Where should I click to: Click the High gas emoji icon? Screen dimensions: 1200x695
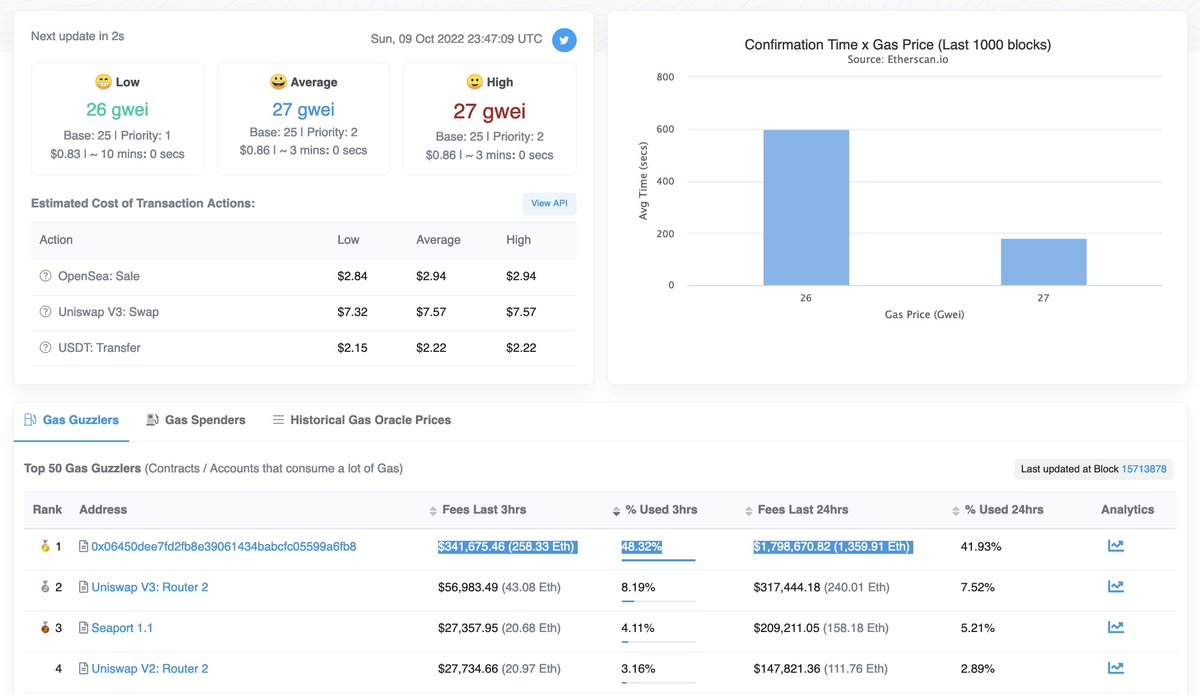pyautogui.click(x=475, y=82)
